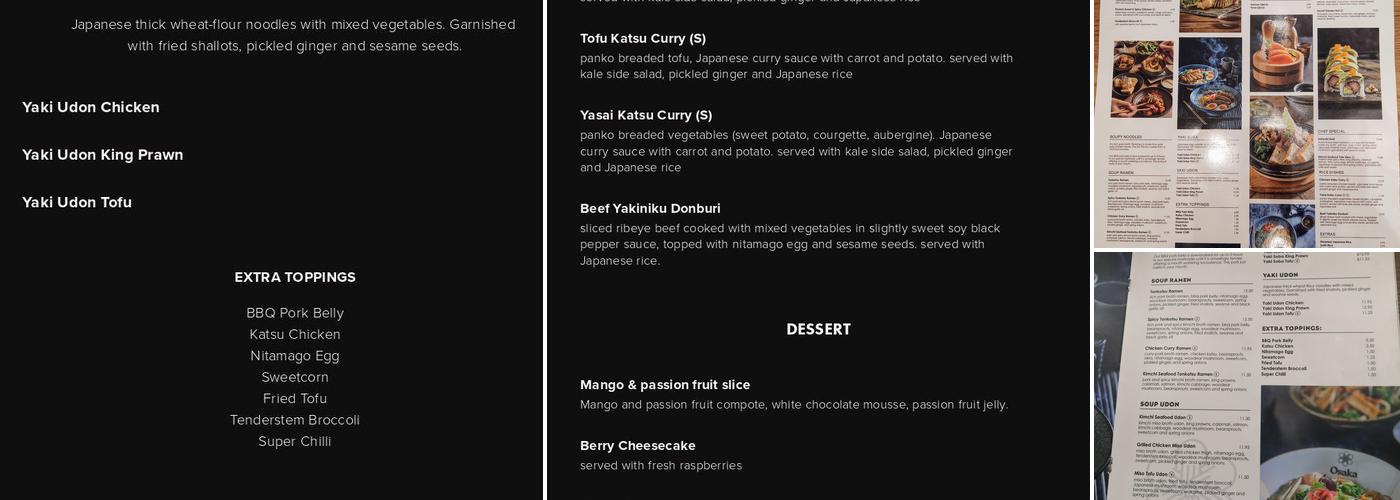The image size is (1400, 500).
Task: Select the Super Chilli topping
Action: tap(295, 441)
